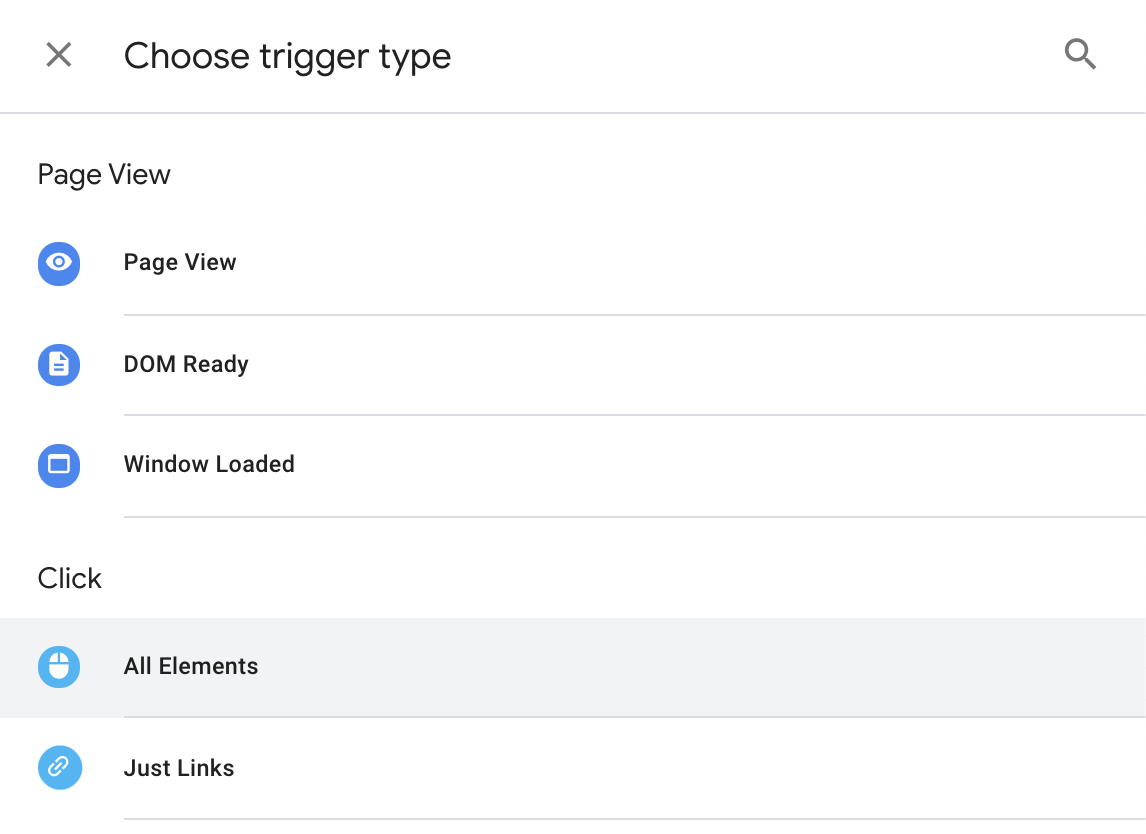Click the 'Choose trigger type' title

[287, 56]
